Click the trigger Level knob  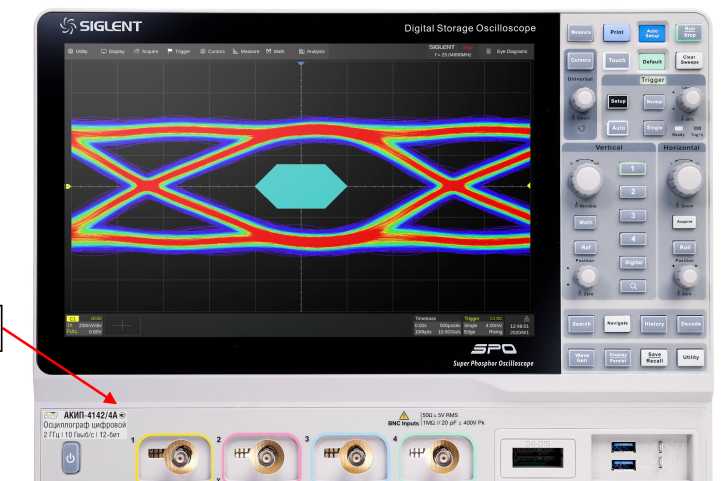(x=686, y=101)
